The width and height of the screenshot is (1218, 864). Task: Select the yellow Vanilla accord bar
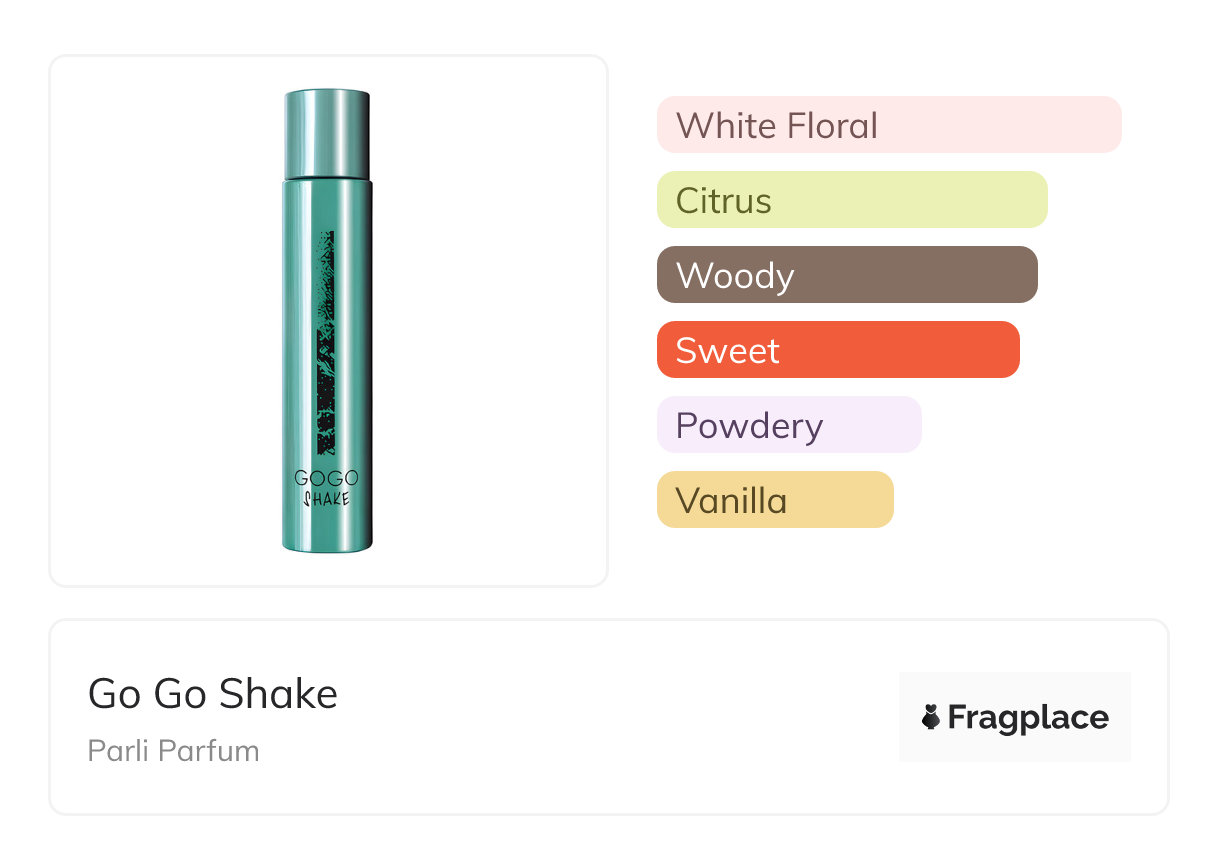click(774, 500)
